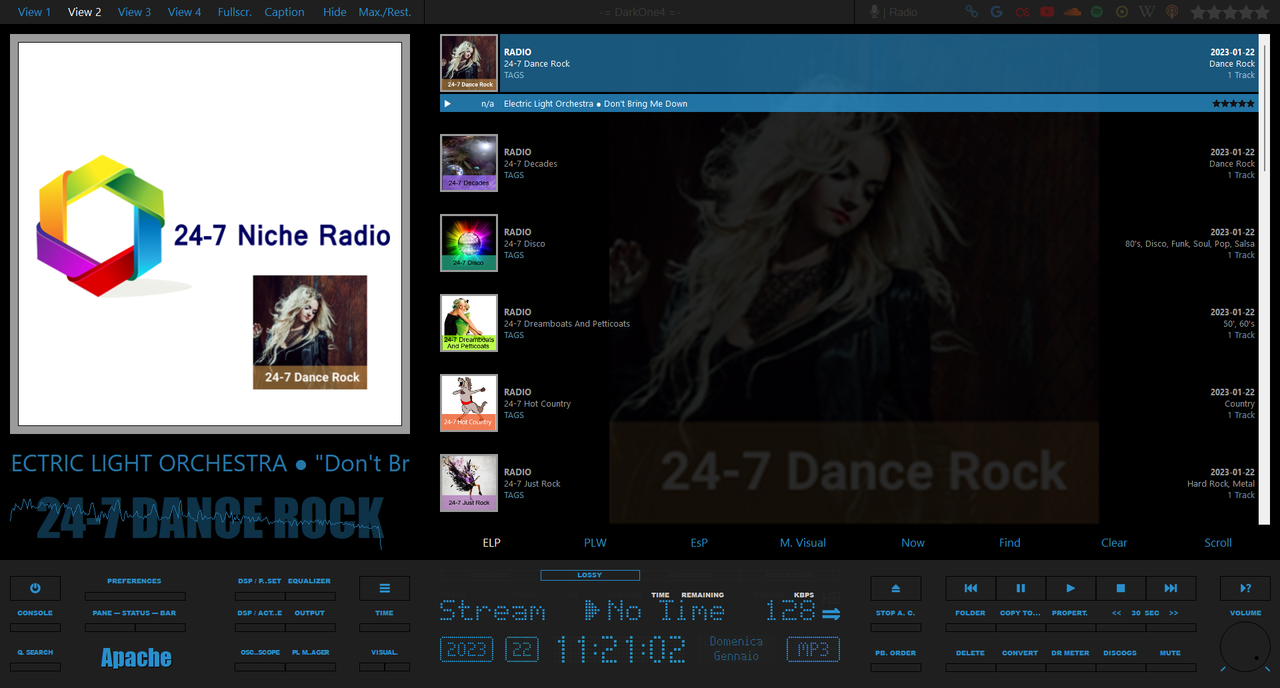The image size is (1280, 688).
Task: Open the Spotify icon
Action: (x=1097, y=12)
